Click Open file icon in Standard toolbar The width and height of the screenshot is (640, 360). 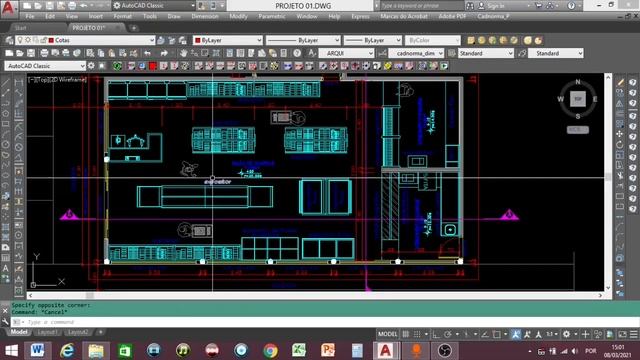click(x=20, y=53)
